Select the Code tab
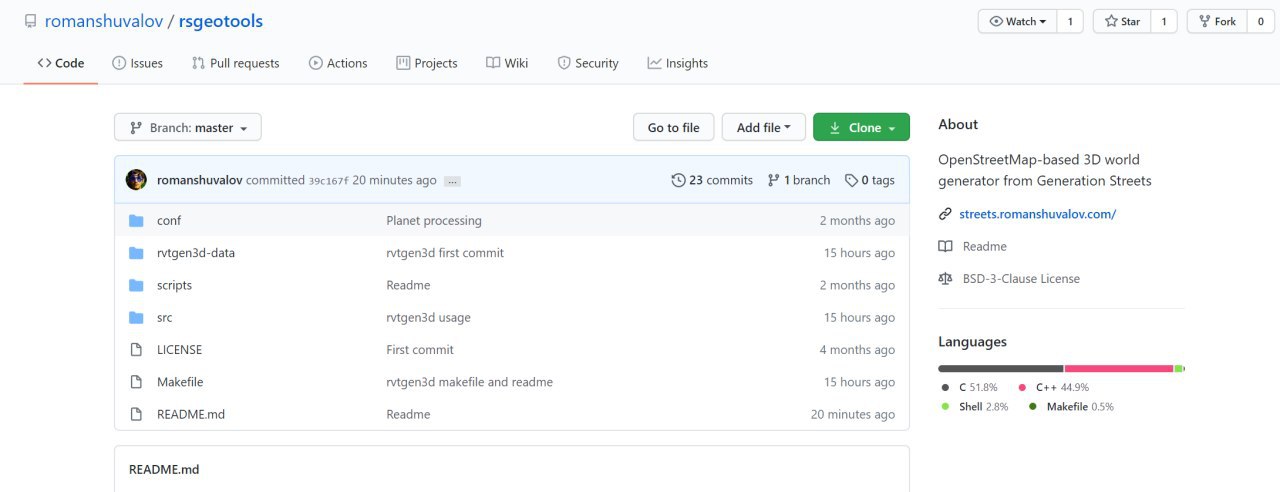 pos(61,63)
